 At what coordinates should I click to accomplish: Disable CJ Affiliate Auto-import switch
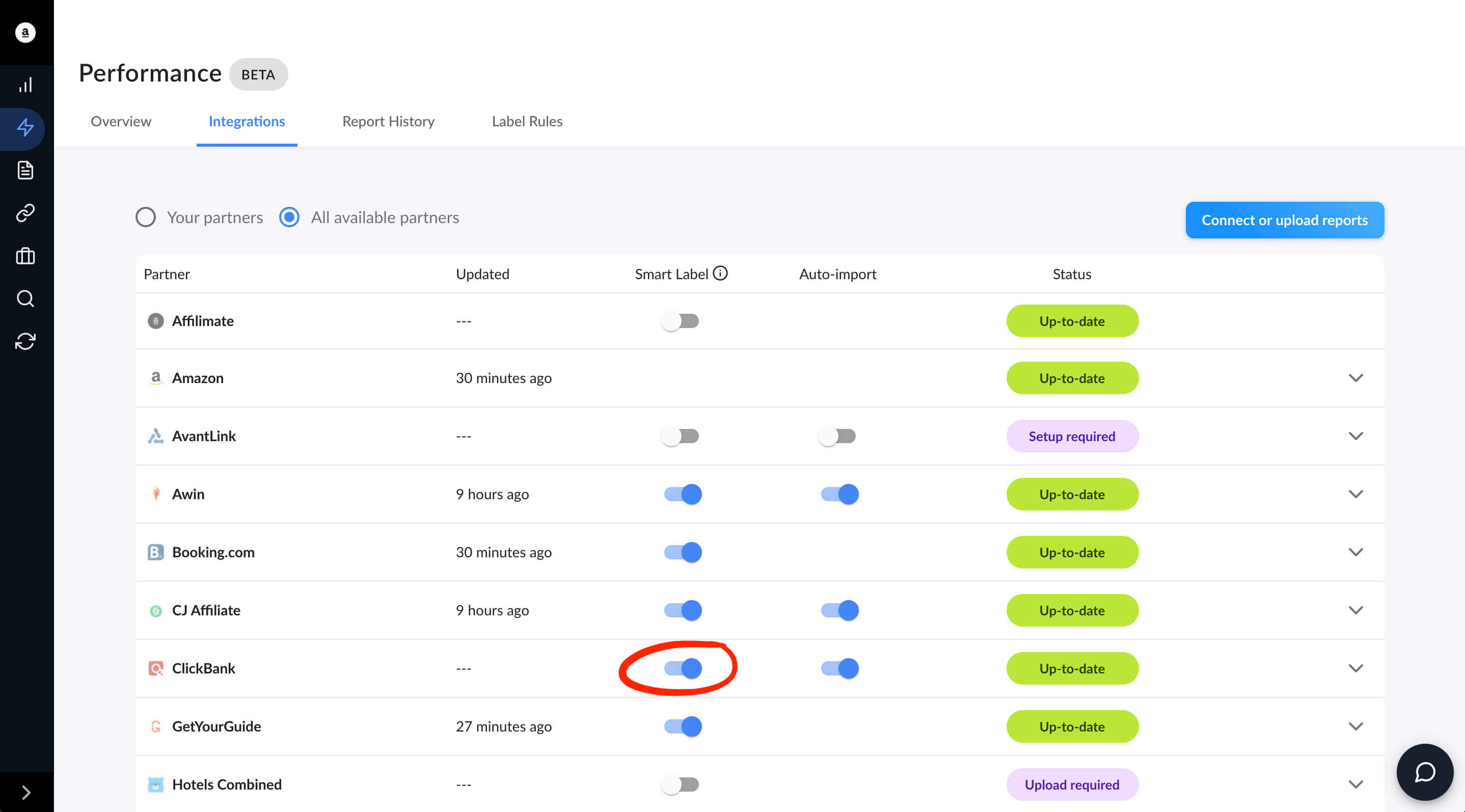(839, 610)
